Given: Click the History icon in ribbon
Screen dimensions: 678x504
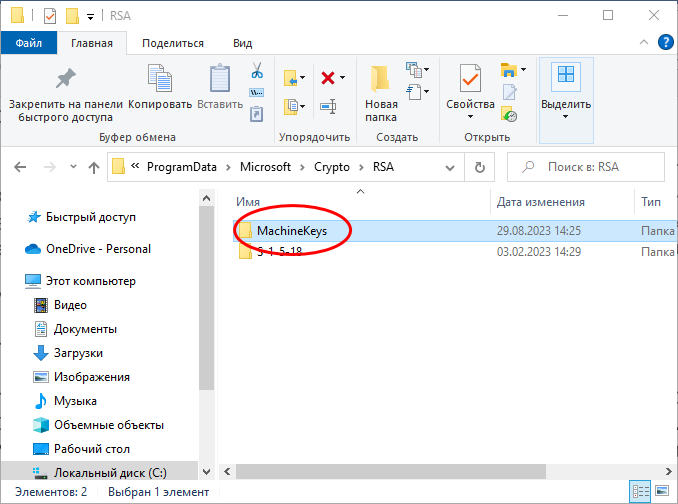Looking at the screenshot, I should tap(509, 114).
